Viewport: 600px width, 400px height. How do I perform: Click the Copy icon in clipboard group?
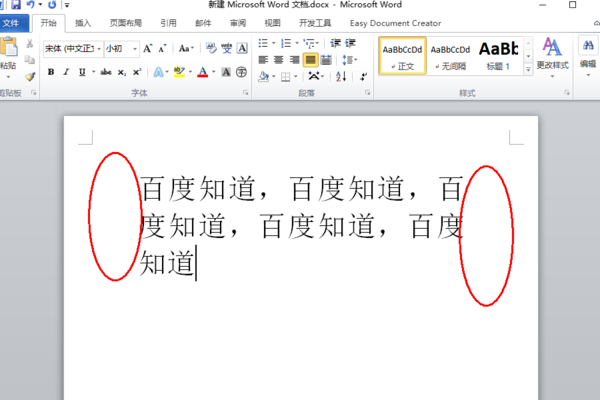(29, 60)
